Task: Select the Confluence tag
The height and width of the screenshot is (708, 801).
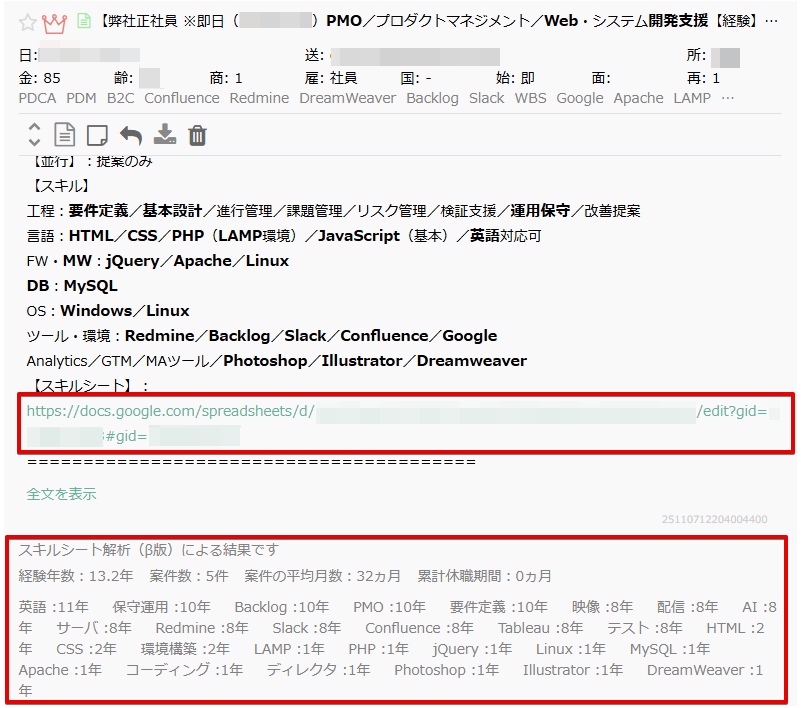Action: [x=181, y=98]
